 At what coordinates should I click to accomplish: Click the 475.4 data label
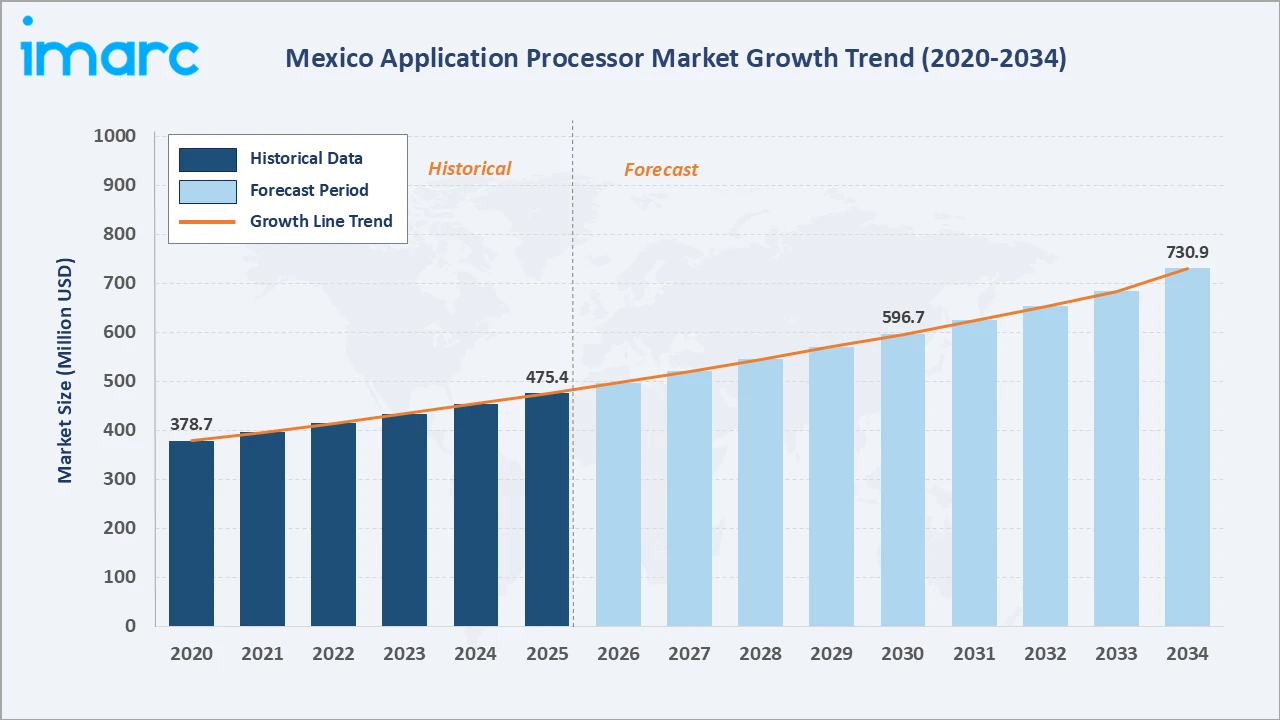[x=547, y=377]
